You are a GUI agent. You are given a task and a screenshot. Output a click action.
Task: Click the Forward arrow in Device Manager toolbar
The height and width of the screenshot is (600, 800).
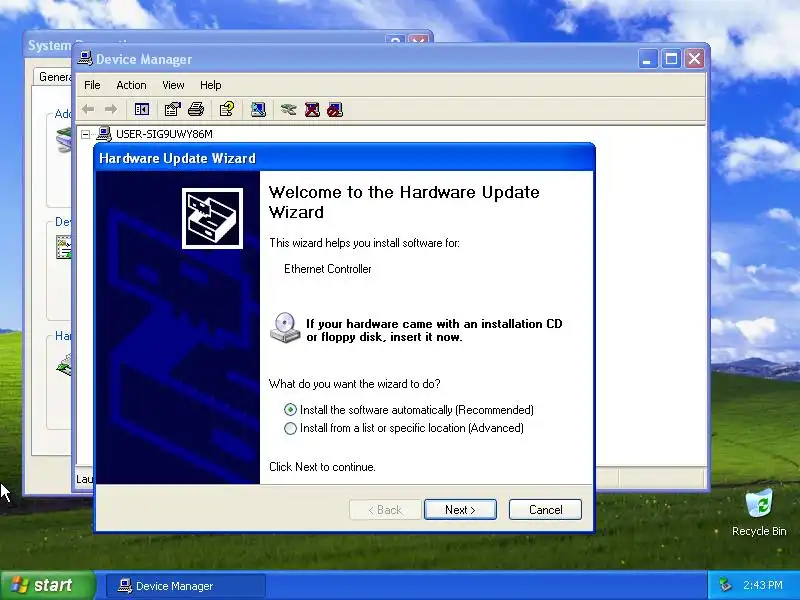[x=111, y=109]
